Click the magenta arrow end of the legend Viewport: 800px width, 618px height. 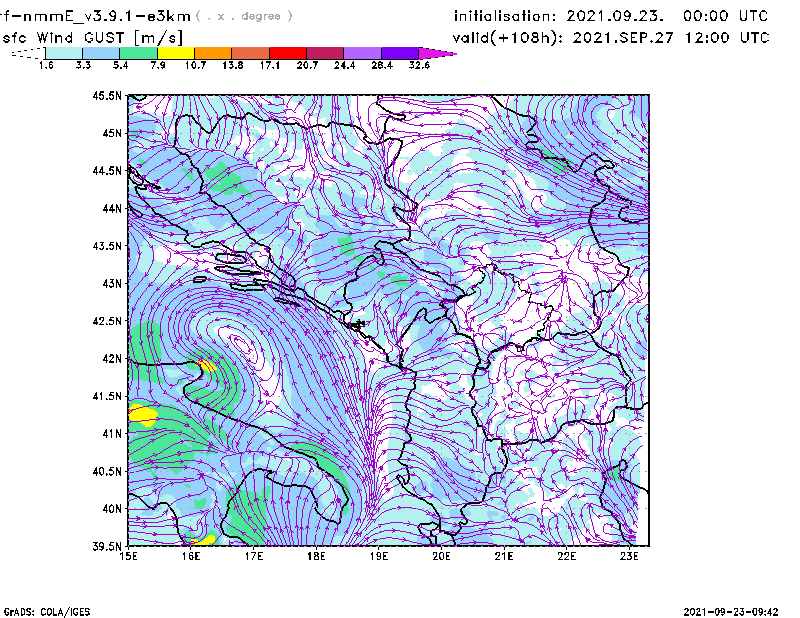pyautogui.click(x=437, y=53)
